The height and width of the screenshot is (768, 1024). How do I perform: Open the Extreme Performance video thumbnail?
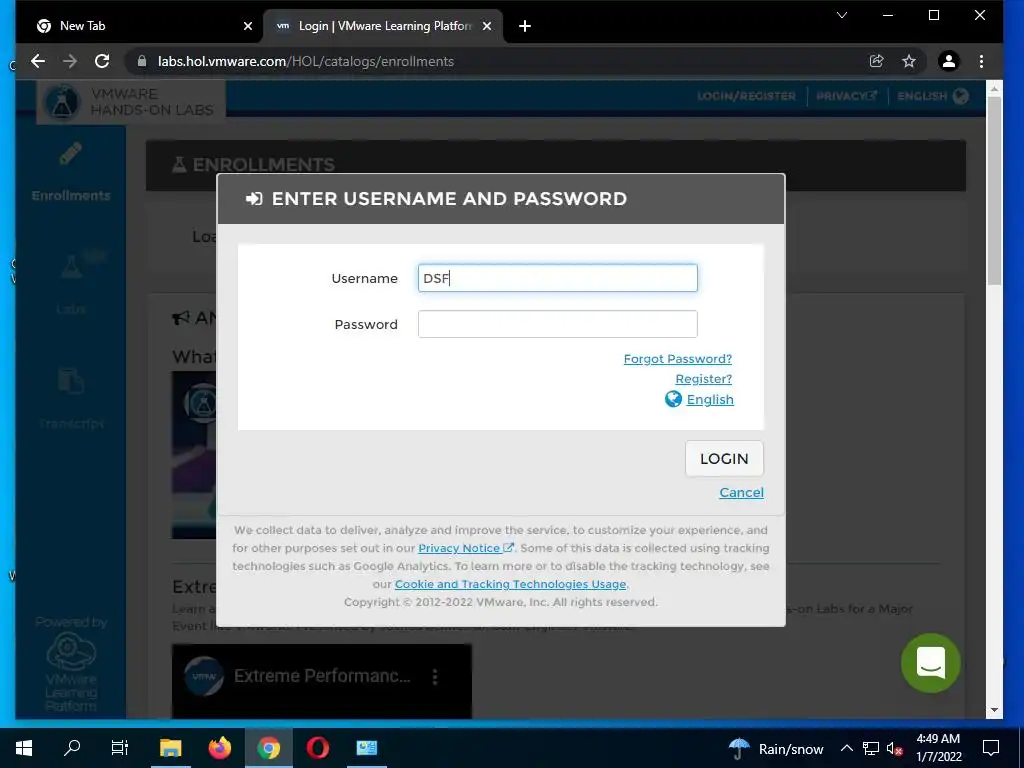coord(321,680)
